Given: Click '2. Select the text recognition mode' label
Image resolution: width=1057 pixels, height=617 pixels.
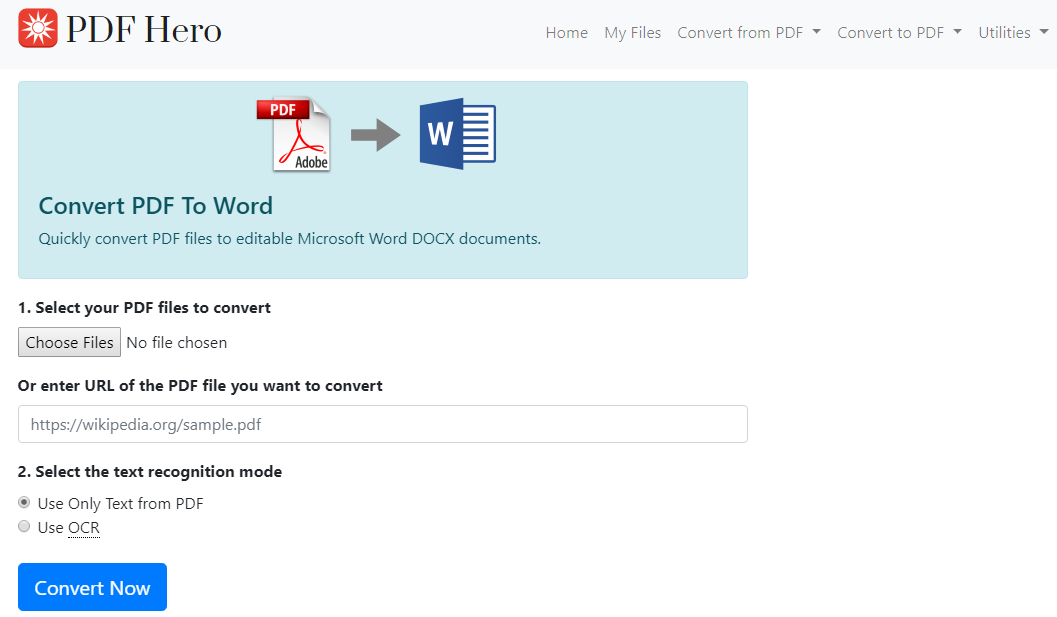Looking at the screenshot, I should point(150,471).
